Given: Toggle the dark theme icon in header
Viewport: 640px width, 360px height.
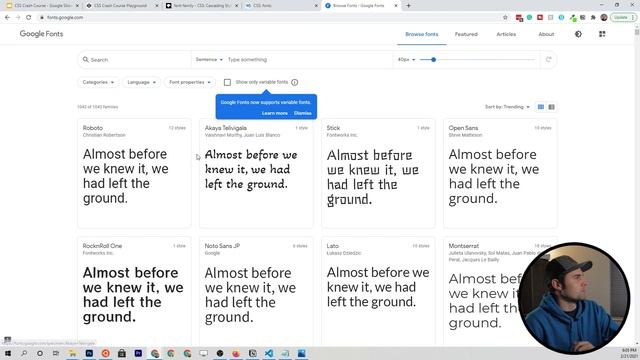Looking at the screenshot, I should point(578,34).
